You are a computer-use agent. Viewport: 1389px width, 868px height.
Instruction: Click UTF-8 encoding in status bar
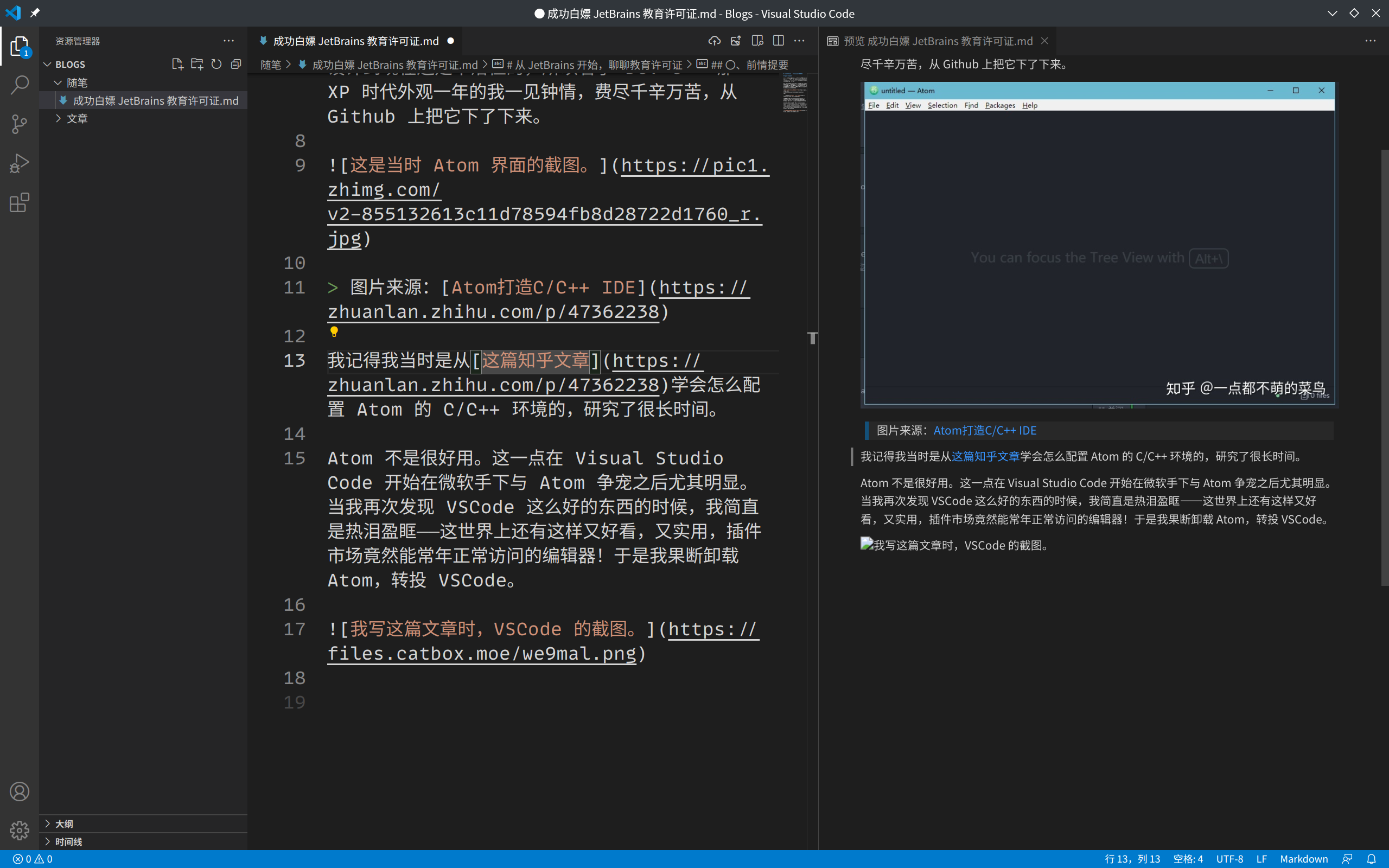(1232, 858)
